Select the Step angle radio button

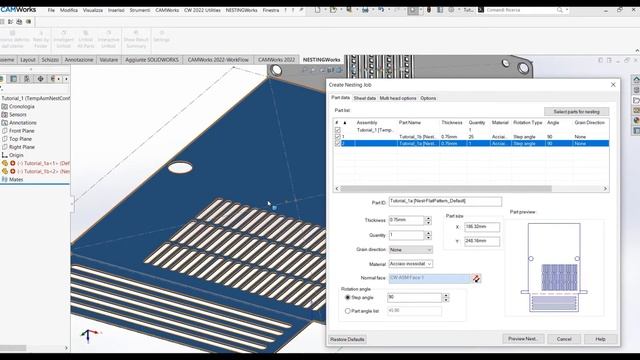[x=348, y=298]
